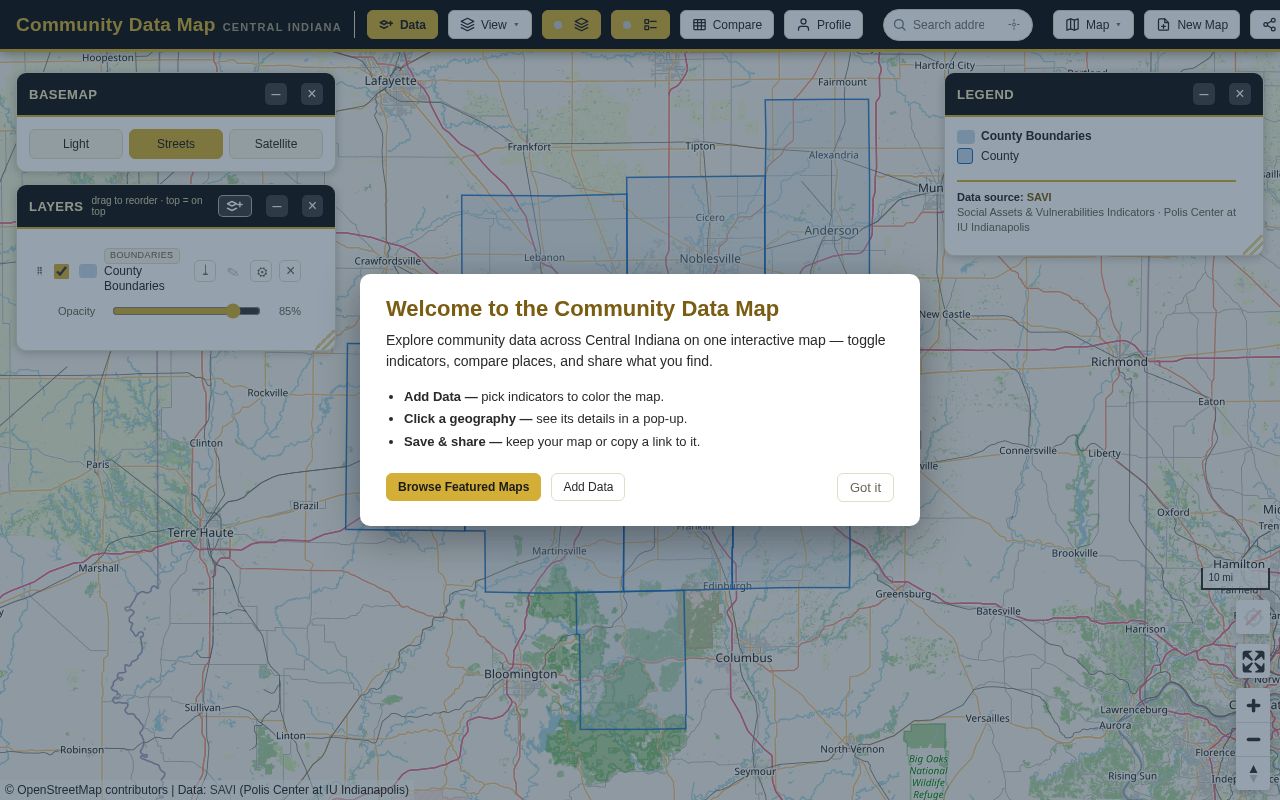Create a New Map
The width and height of the screenshot is (1280, 800).
(x=1192, y=25)
